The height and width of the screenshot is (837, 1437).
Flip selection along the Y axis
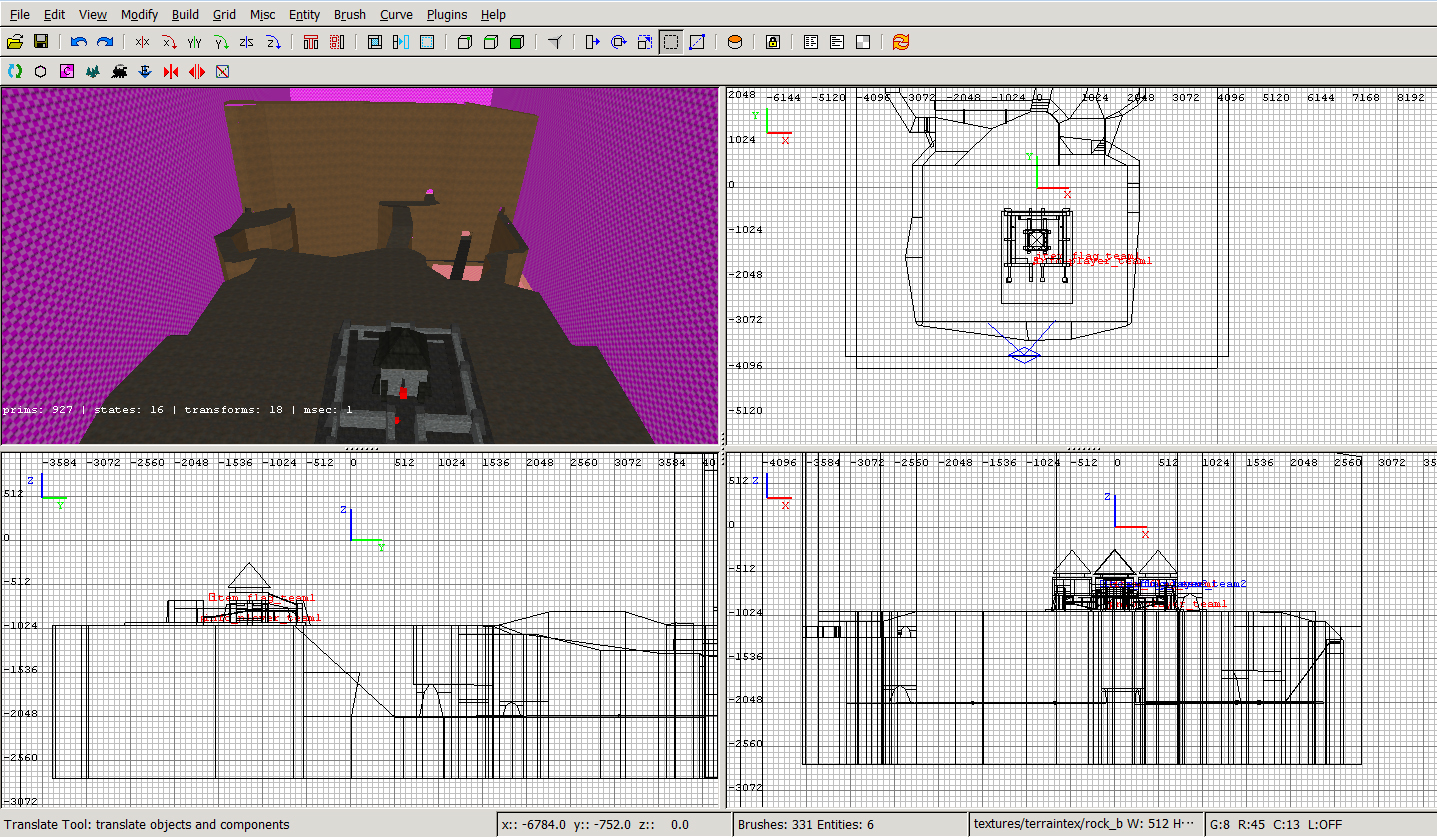194,42
